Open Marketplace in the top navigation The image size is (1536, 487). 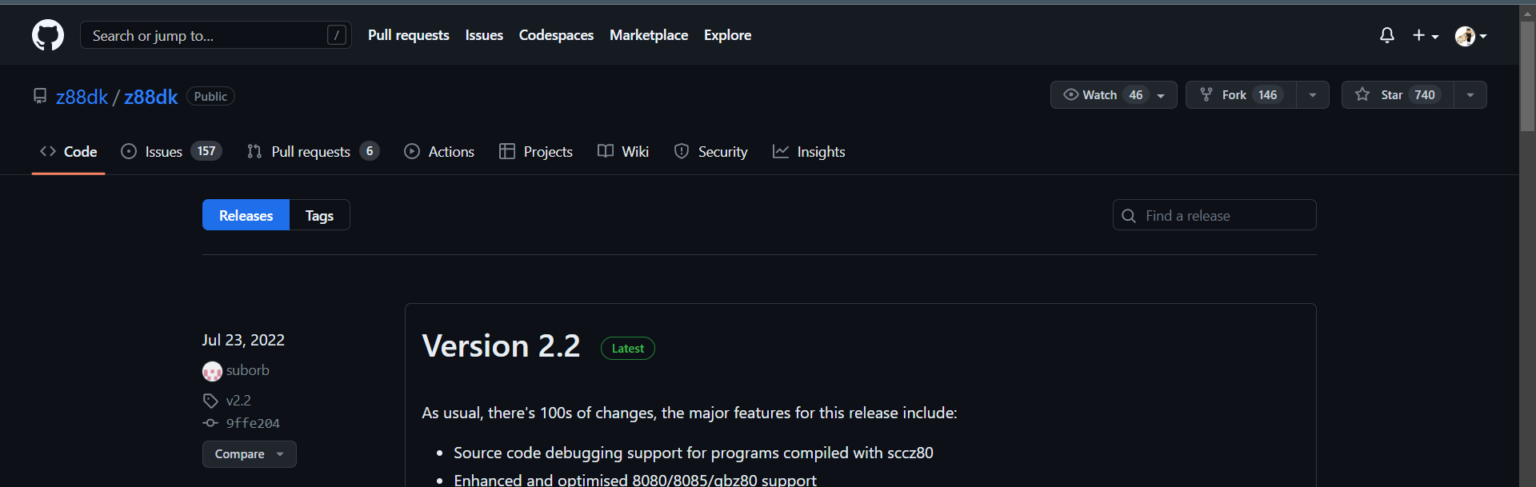[648, 35]
